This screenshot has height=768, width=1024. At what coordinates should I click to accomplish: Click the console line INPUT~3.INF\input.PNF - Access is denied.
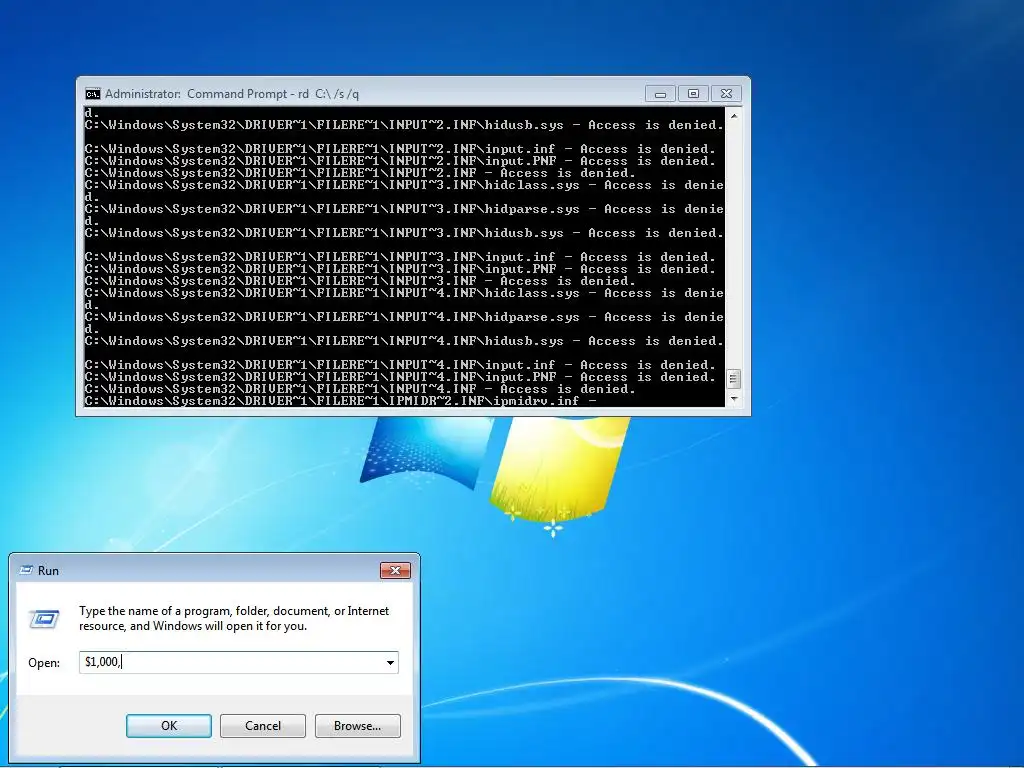click(x=400, y=269)
